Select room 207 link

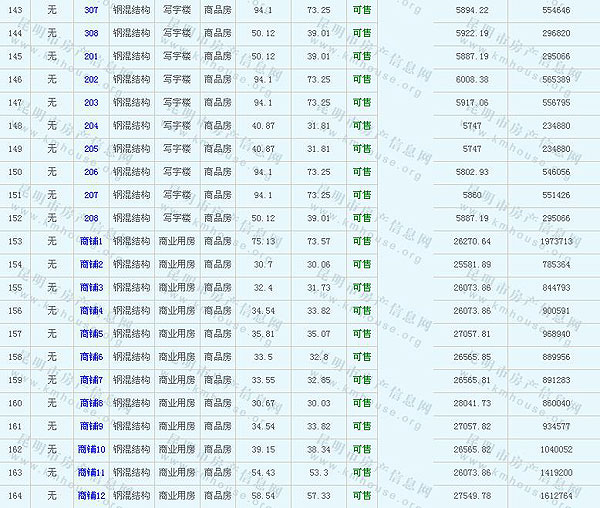91,195
